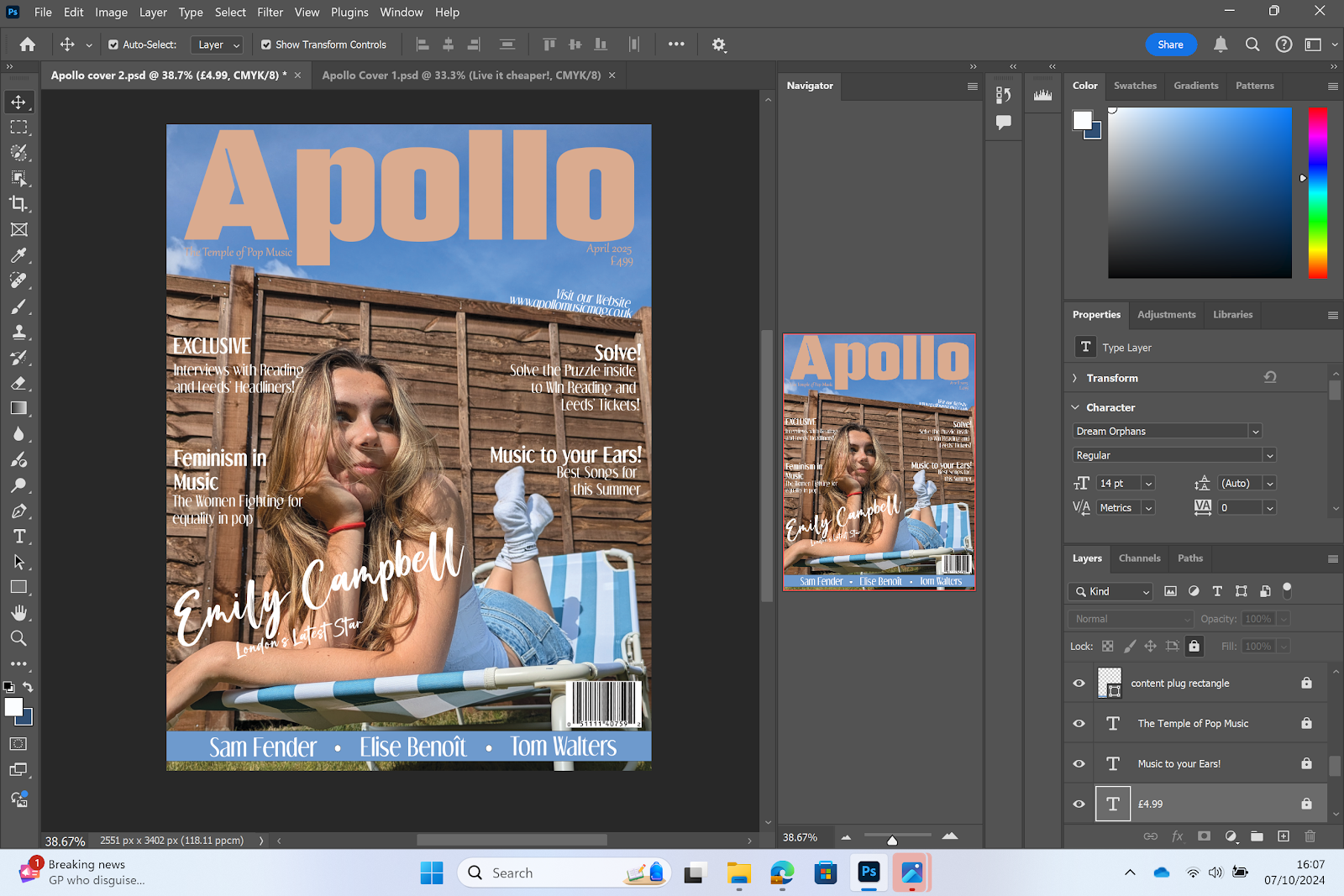Switch to the Adjustments tab
This screenshot has height=896, width=1344.
point(1166,315)
